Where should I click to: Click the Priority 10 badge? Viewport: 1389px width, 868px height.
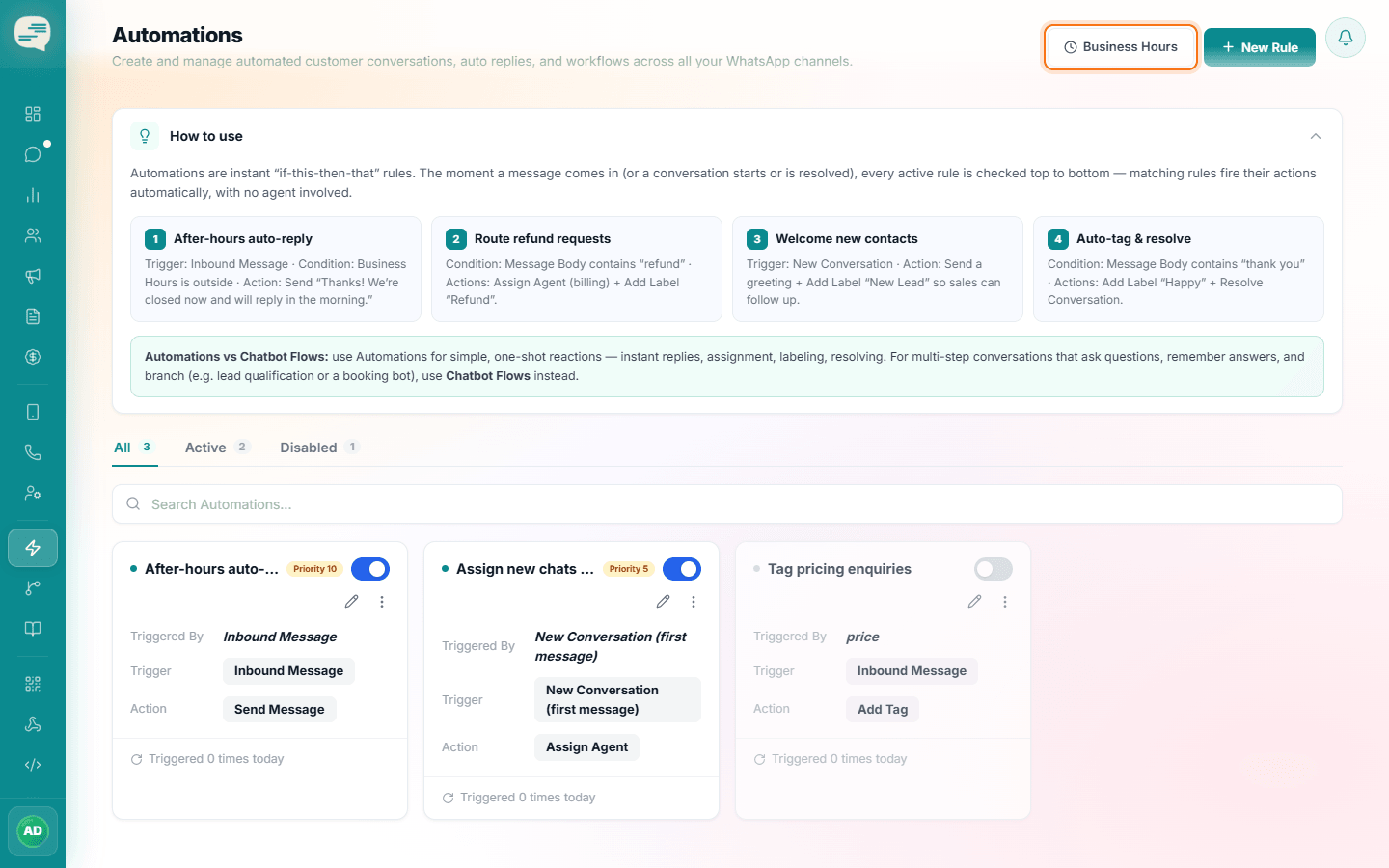pyautogui.click(x=315, y=569)
